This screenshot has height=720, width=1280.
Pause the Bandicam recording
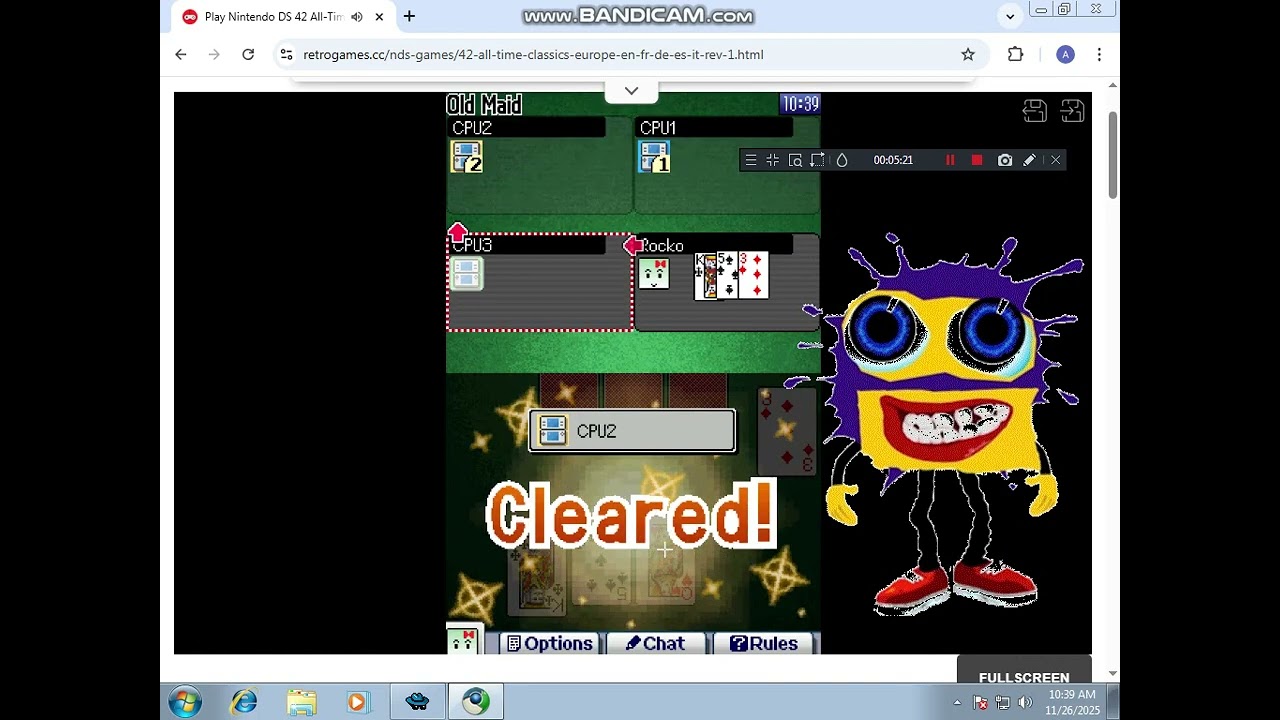950,160
